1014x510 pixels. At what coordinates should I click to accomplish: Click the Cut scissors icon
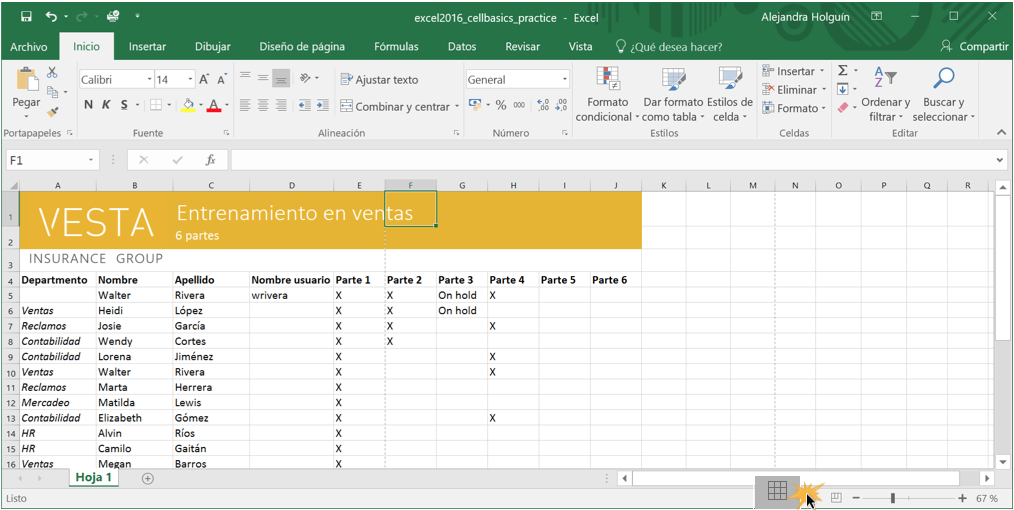[53, 74]
